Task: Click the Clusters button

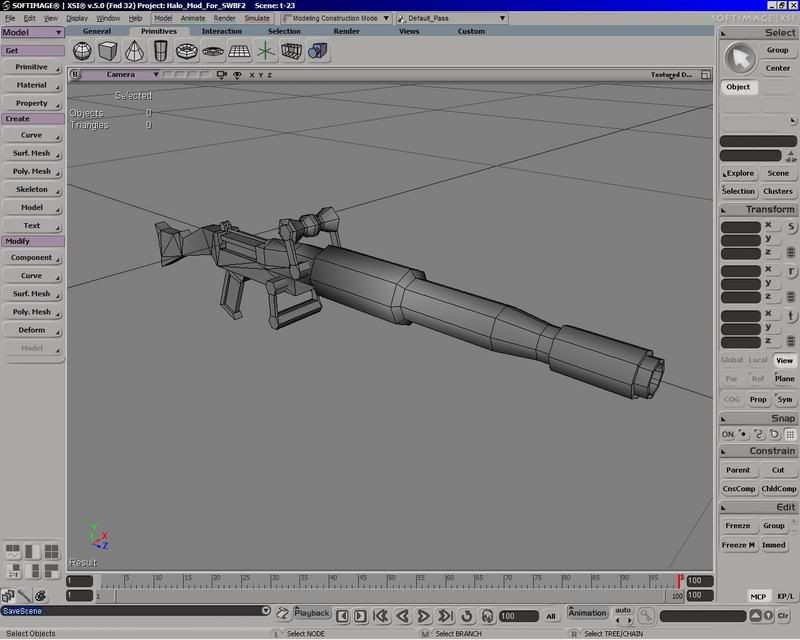Action: pyautogui.click(x=778, y=191)
